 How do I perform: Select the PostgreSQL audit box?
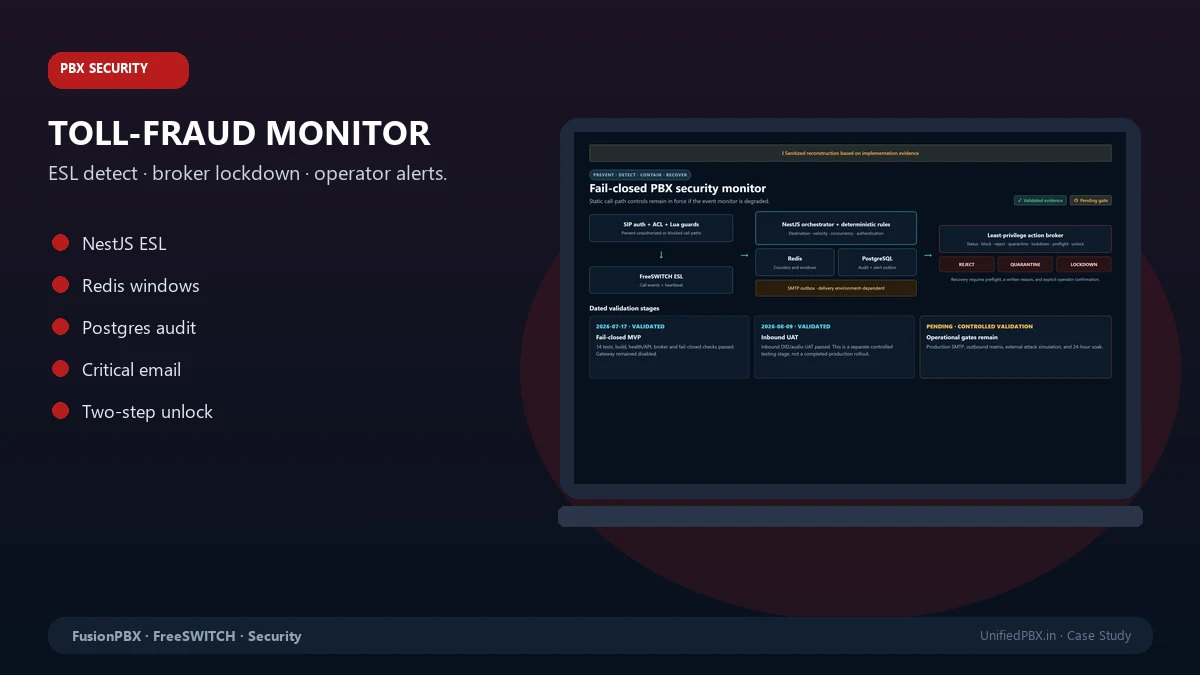(877, 262)
